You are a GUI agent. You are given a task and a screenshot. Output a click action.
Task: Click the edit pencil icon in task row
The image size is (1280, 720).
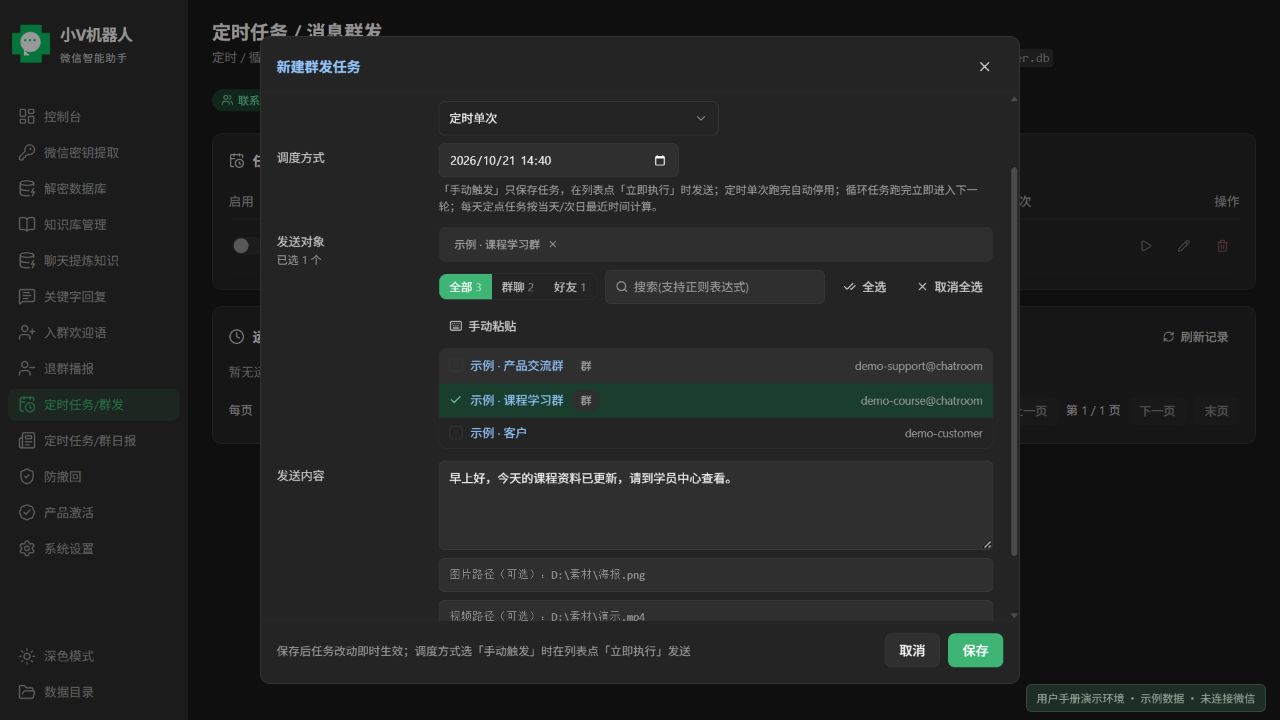point(1184,246)
